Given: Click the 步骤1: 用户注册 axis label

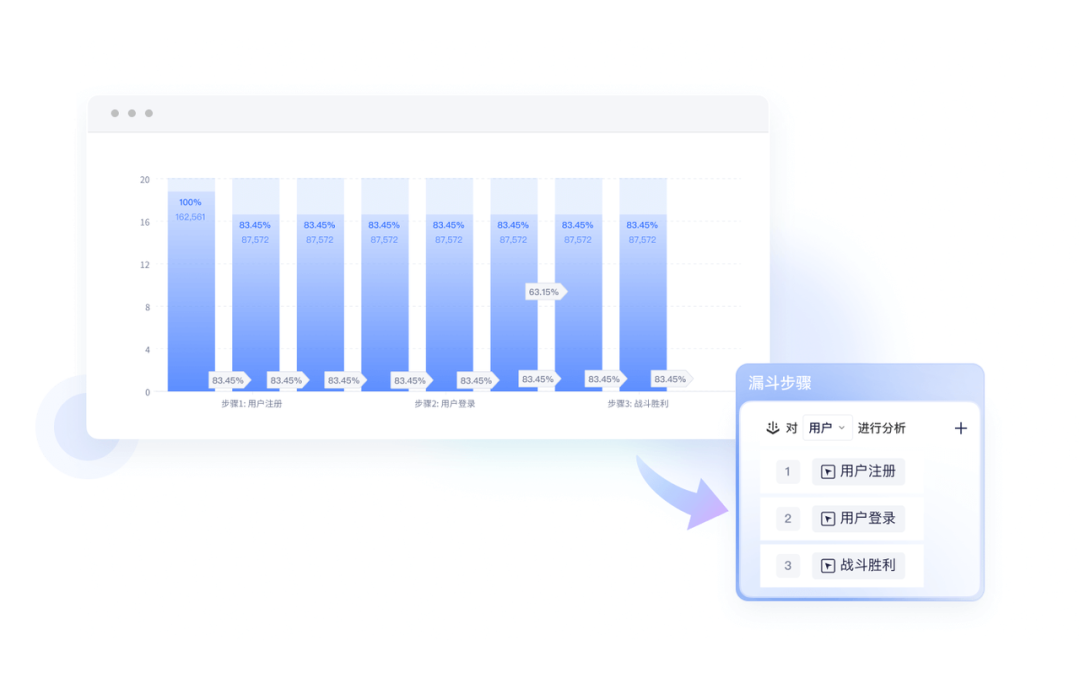Looking at the screenshot, I should [251, 404].
